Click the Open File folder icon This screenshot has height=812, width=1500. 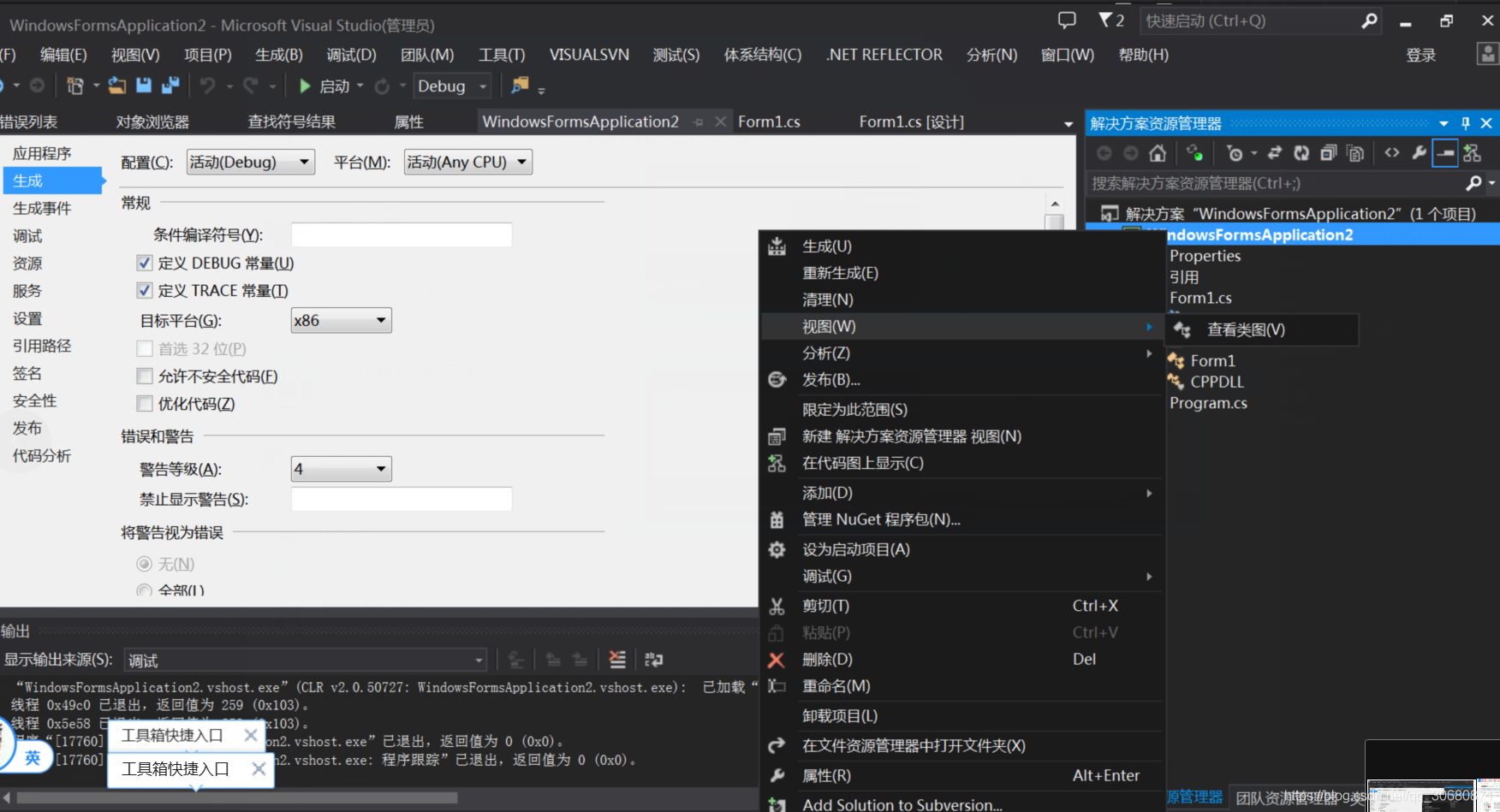tap(117, 86)
